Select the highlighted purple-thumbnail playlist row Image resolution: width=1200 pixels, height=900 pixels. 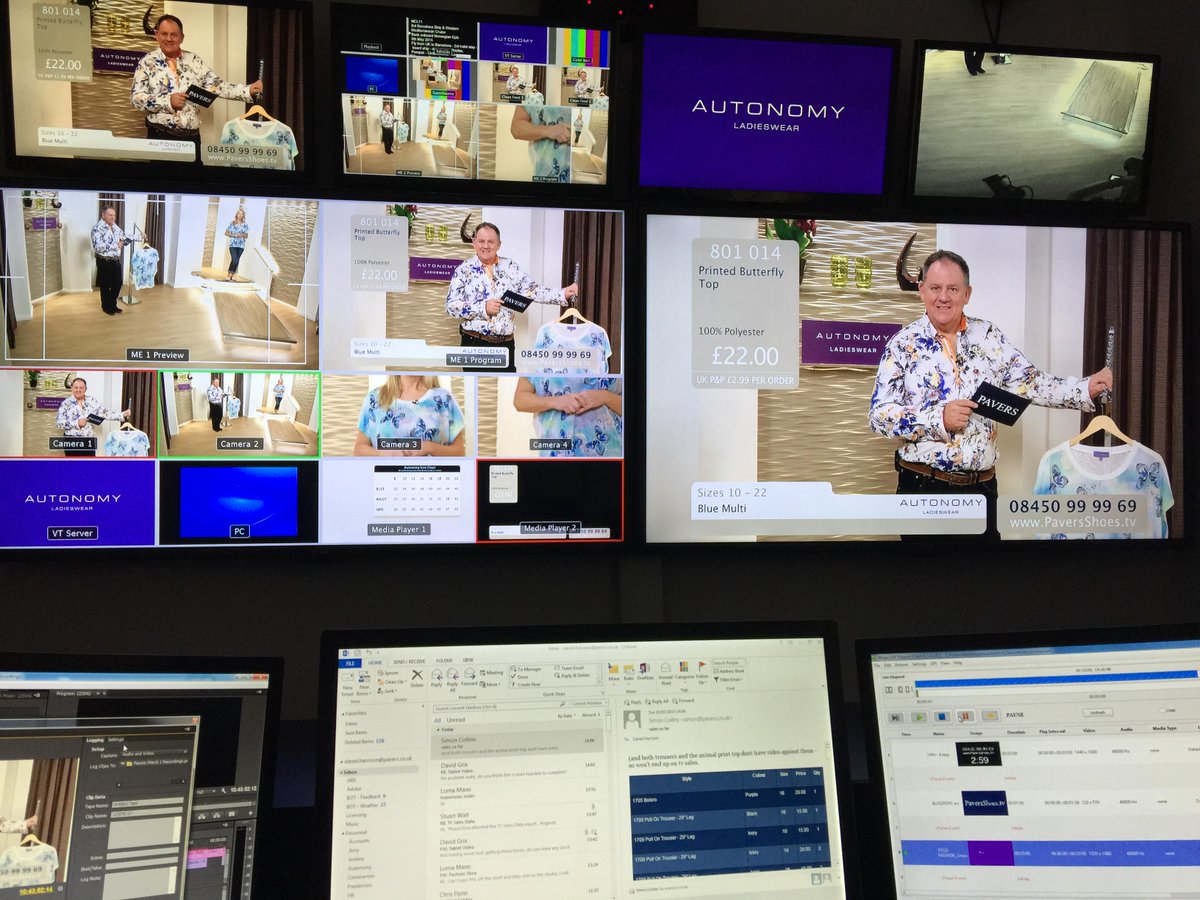click(x=1050, y=853)
